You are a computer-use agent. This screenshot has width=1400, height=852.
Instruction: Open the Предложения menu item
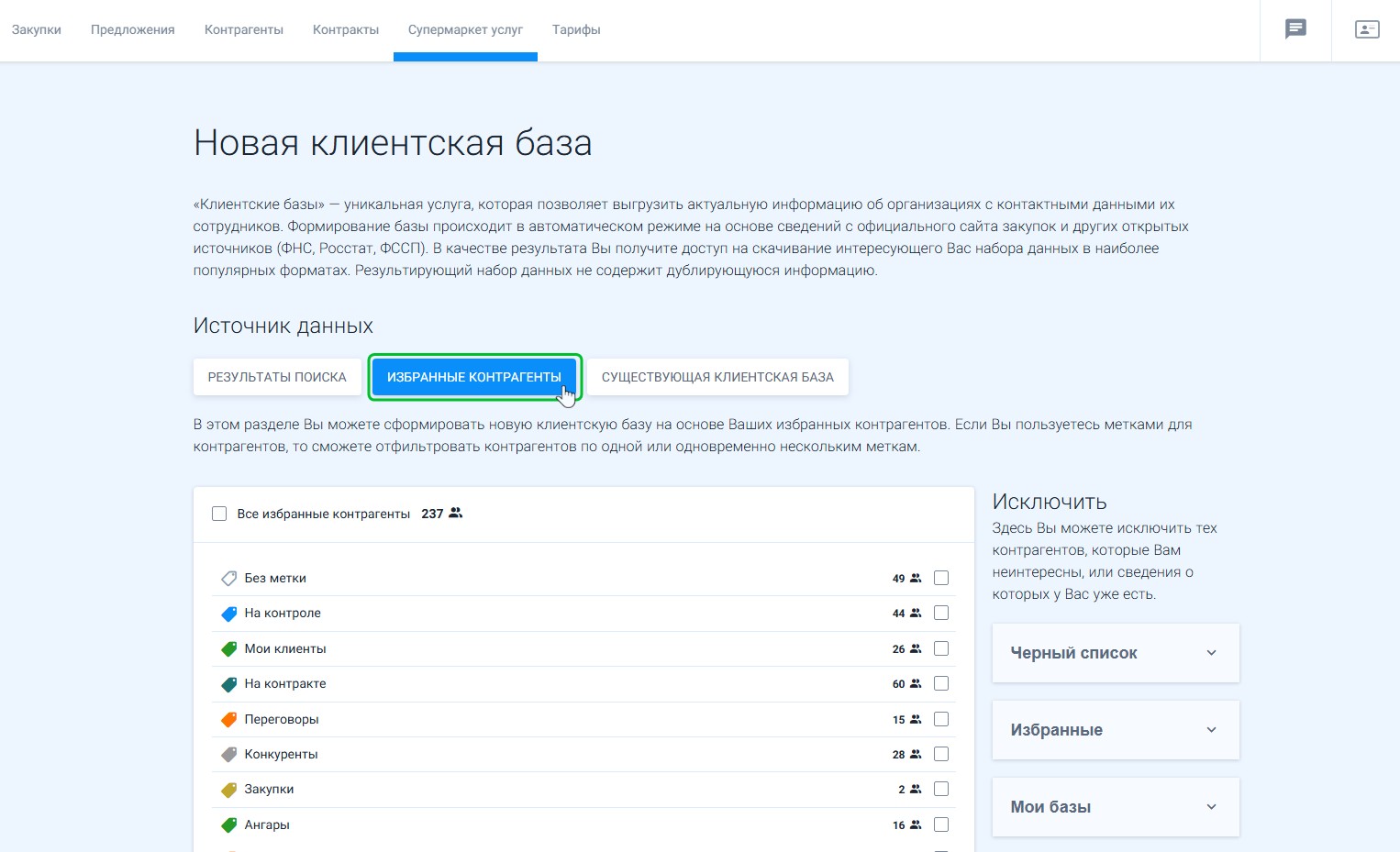[133, 29]
